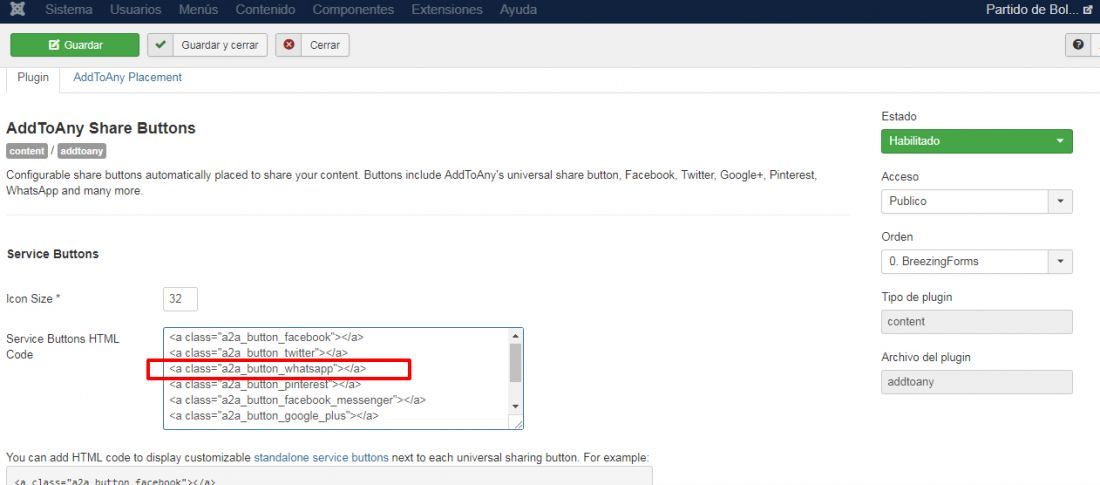The height and width of the screenshot is (485, 1100).
Task: Open the Usuarios menu
Action: coord(135,10)
